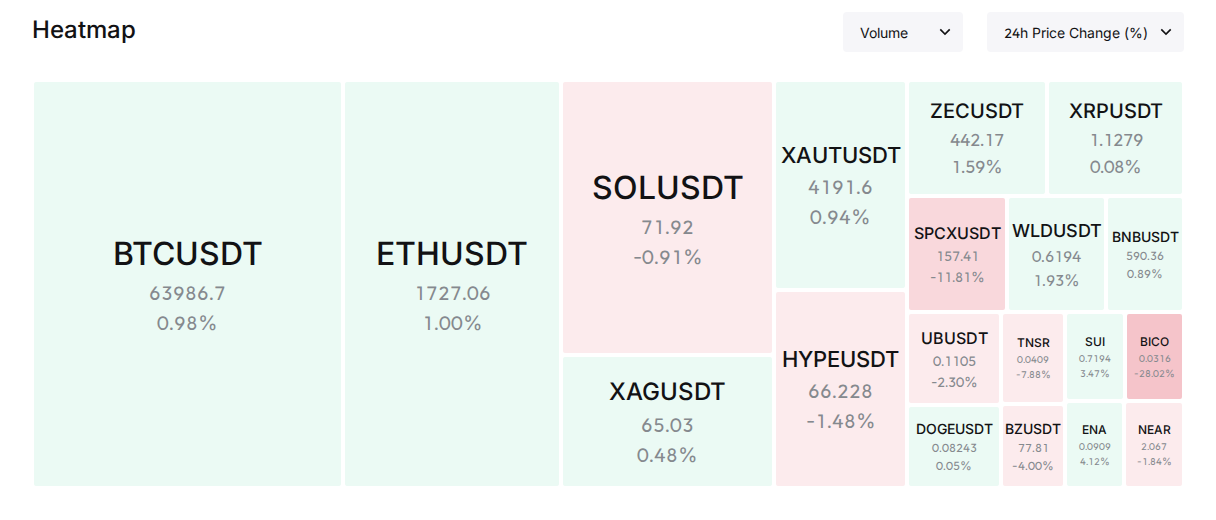Screen dimensions: 1216x520
Task: Click the NEAR tile
Action: point(1154,444)
